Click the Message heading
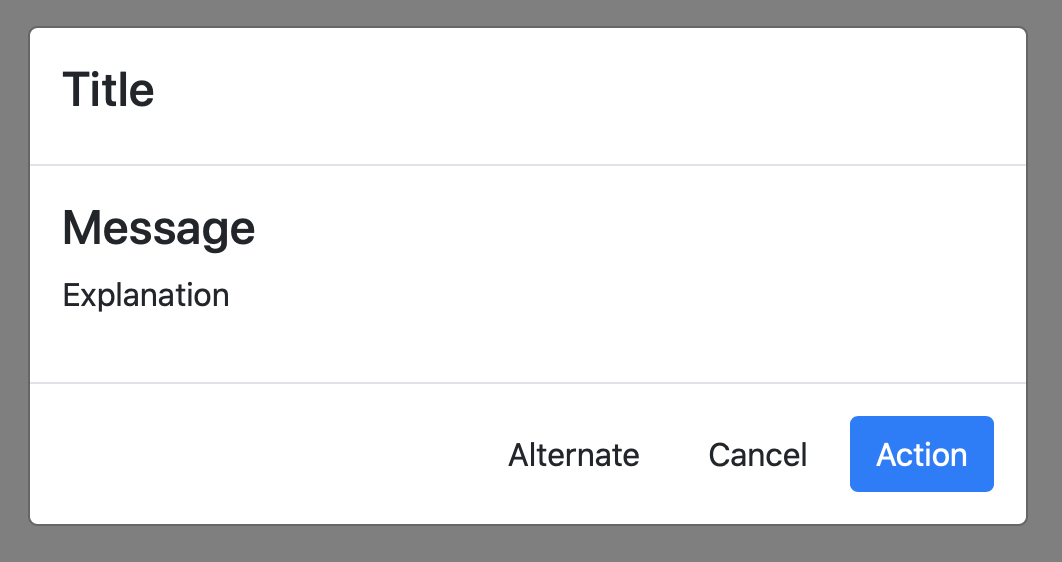The image size is (1062, 562). pyautogui.click(x=159, y=228)
